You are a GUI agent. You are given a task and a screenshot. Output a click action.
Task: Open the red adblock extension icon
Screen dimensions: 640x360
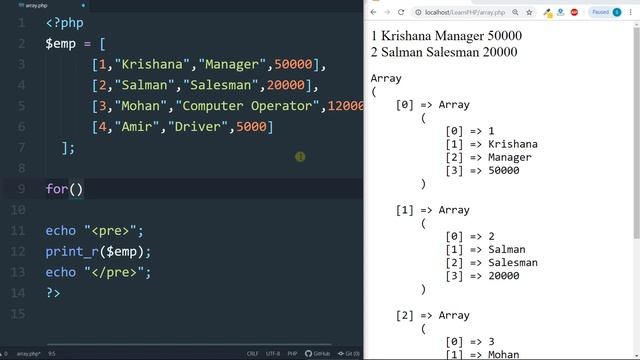pos(574,12)
